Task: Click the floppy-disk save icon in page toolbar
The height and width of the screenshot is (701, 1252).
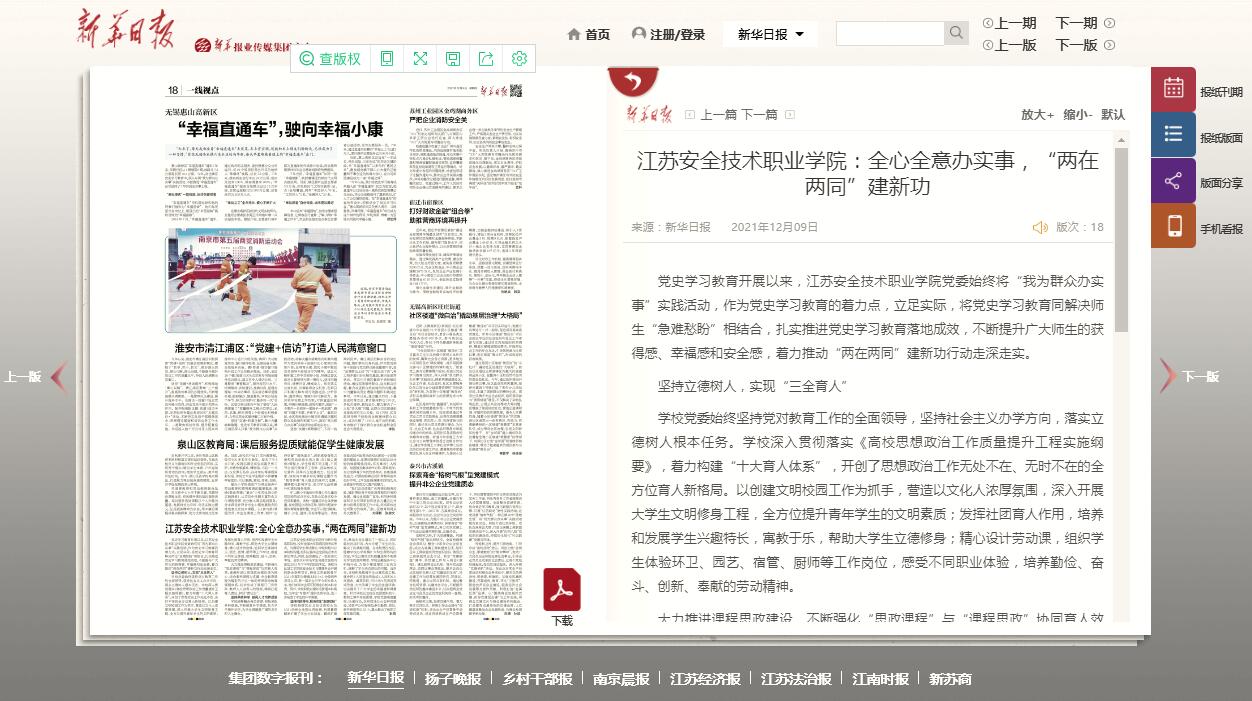Action: 453,59
